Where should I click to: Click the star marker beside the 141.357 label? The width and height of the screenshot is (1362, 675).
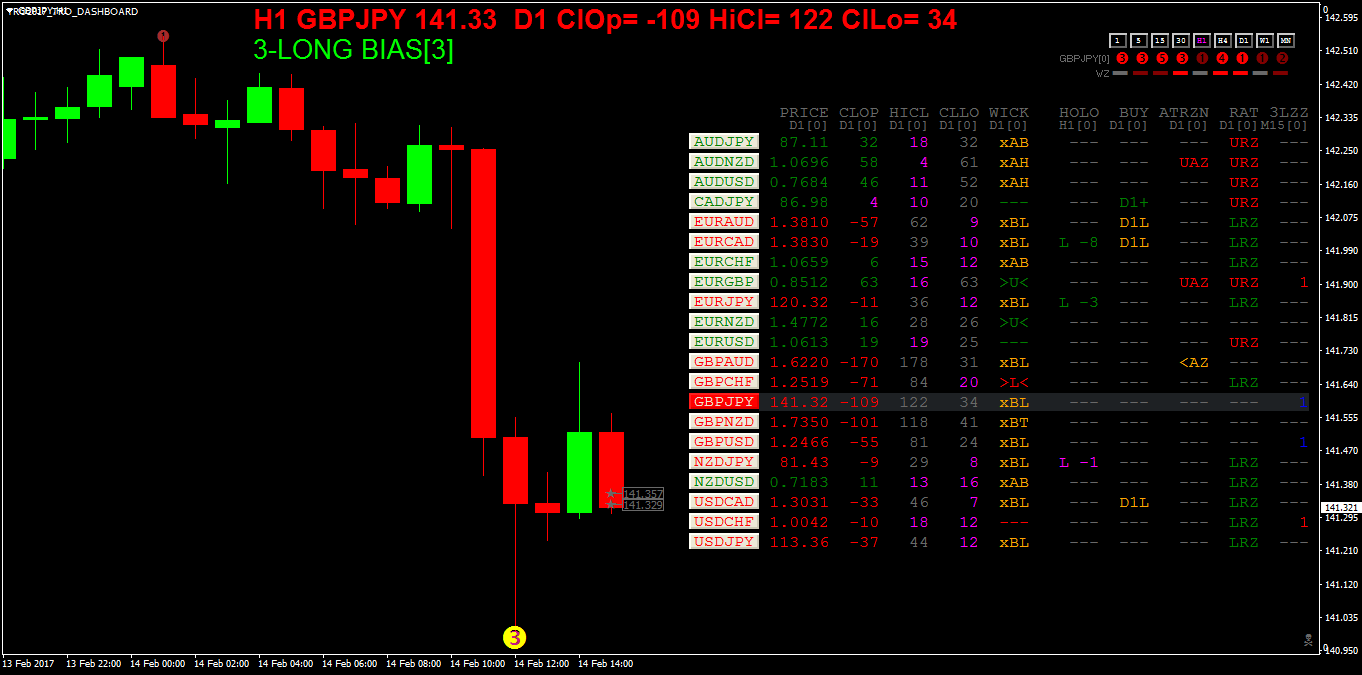pos(611,494)
